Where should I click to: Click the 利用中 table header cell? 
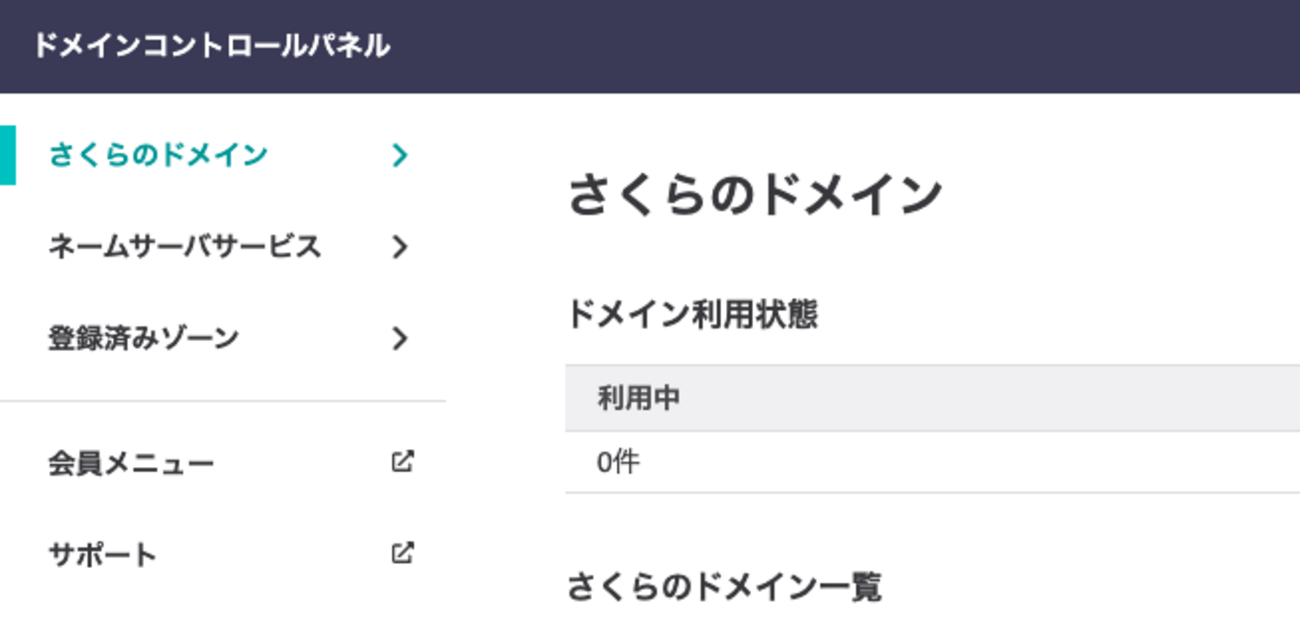pyautogui.click(x=932, y=398)
